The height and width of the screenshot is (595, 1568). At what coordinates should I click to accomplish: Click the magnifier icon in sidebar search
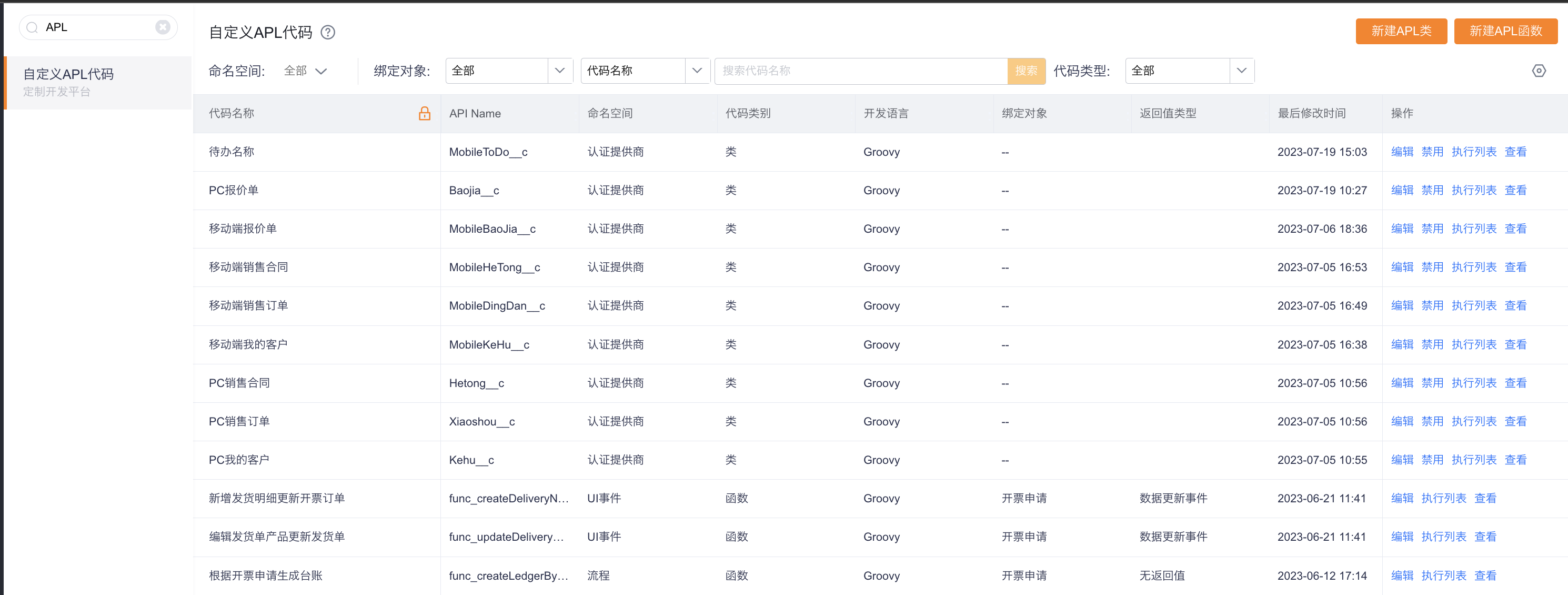point(32,27)
